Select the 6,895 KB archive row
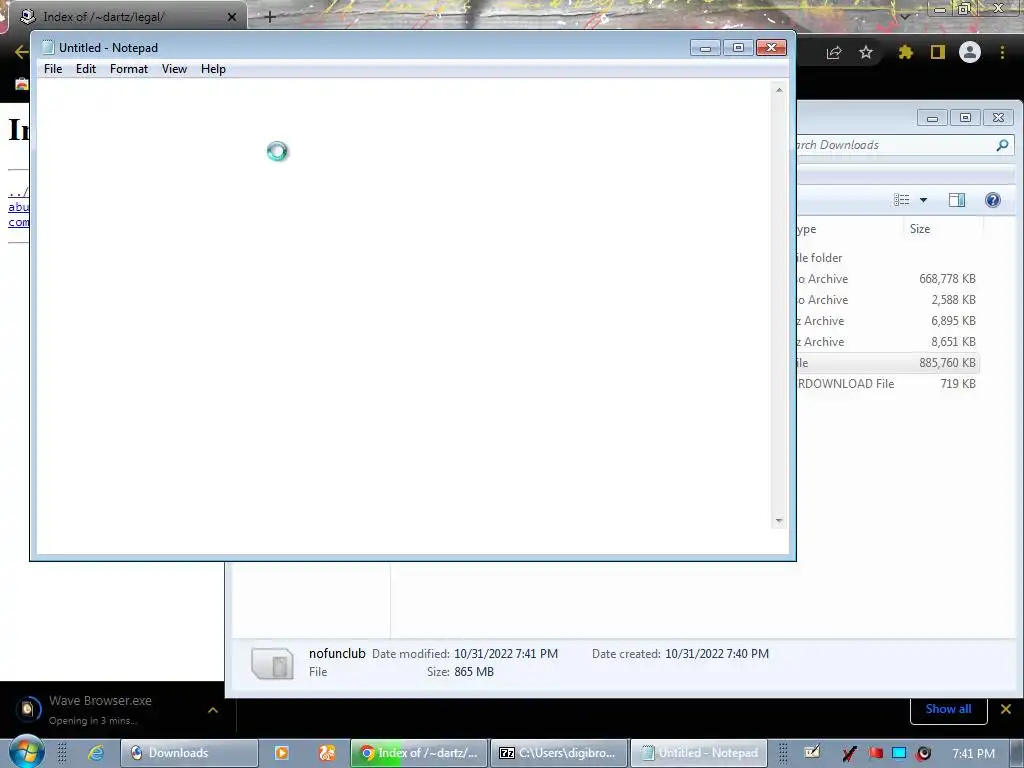1024x768 pixels. (888, 321)
